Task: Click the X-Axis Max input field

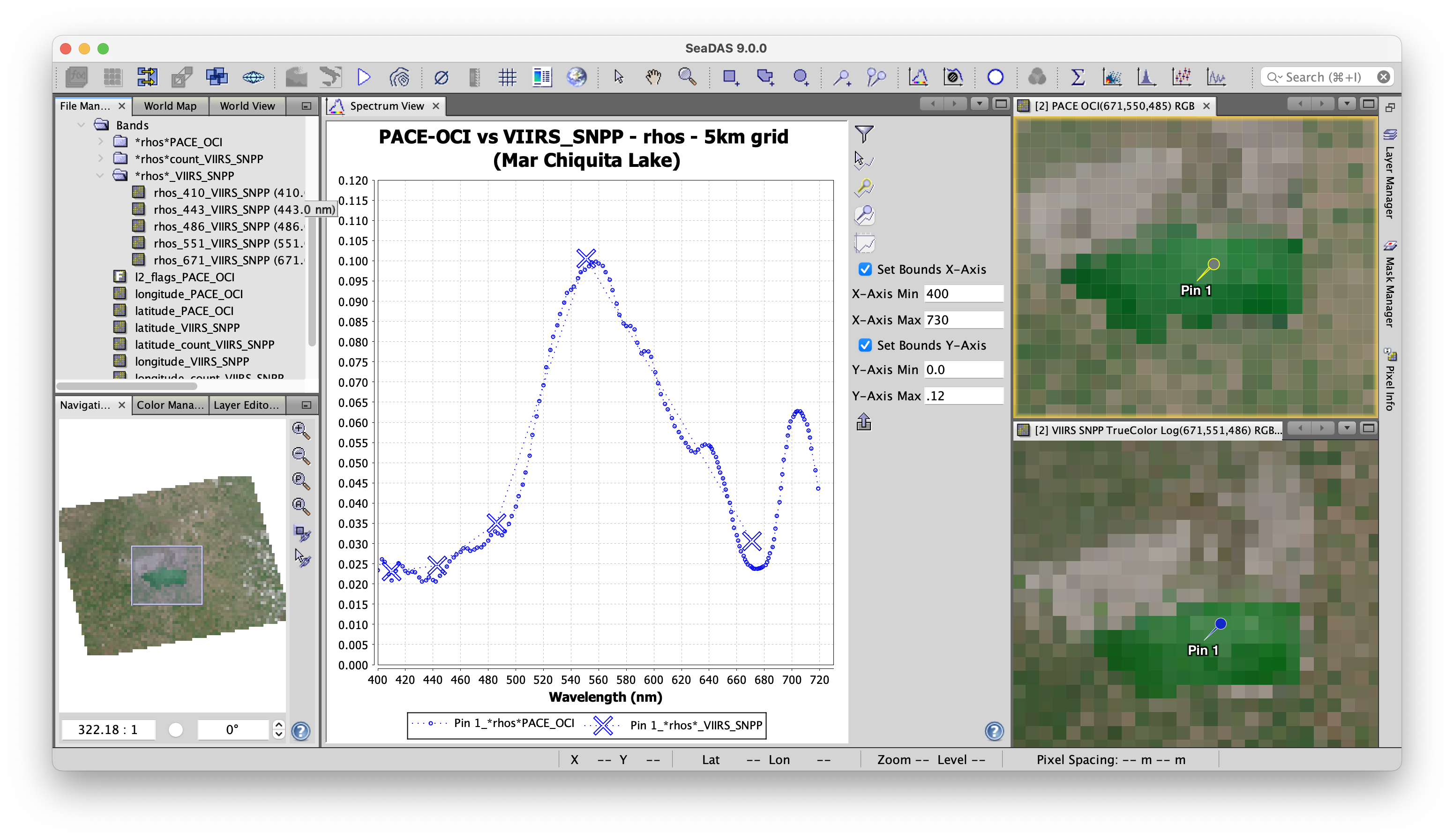Action: [x=964, y=320]
